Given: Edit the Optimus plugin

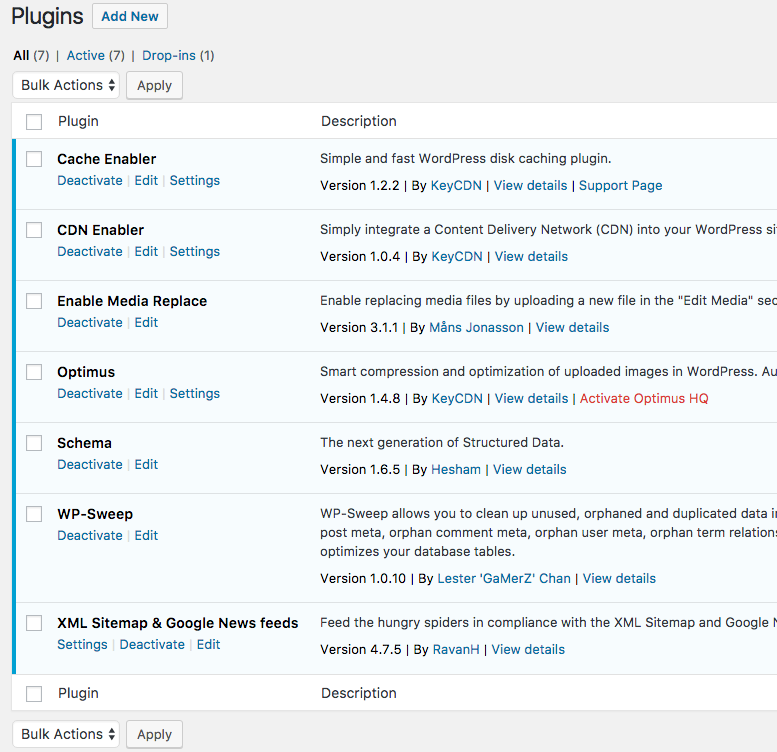Looking at the screenshot, I should (146, 393).
